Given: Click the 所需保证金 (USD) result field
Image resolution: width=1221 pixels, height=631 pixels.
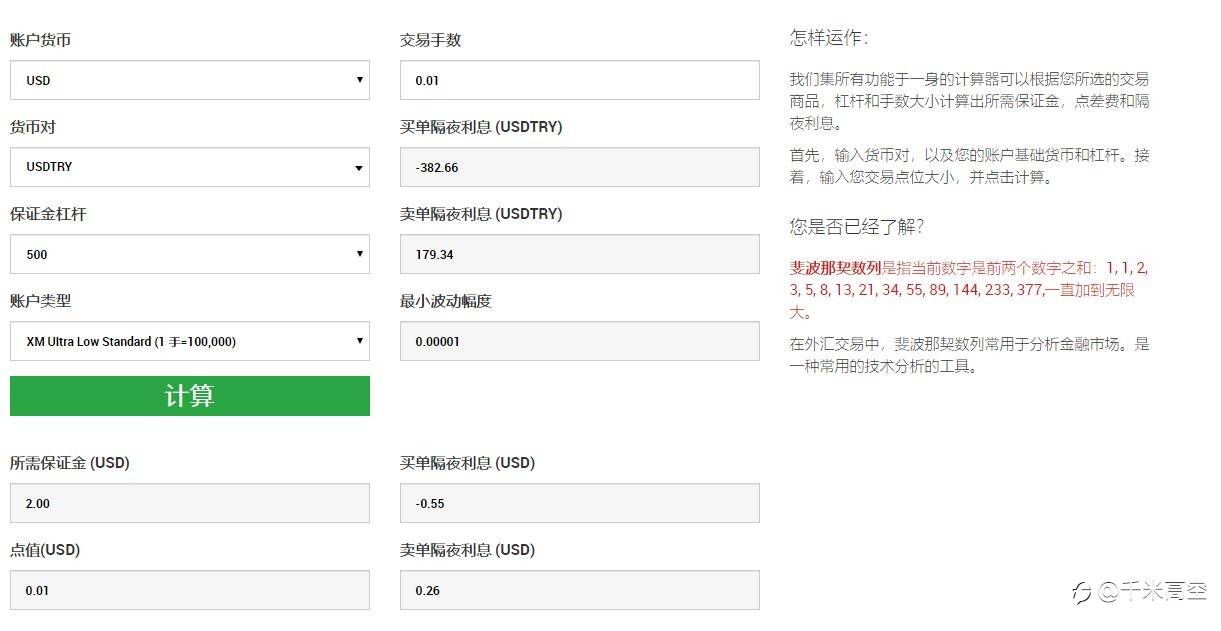Looking at the screenshot, I should tap(190, 503).
